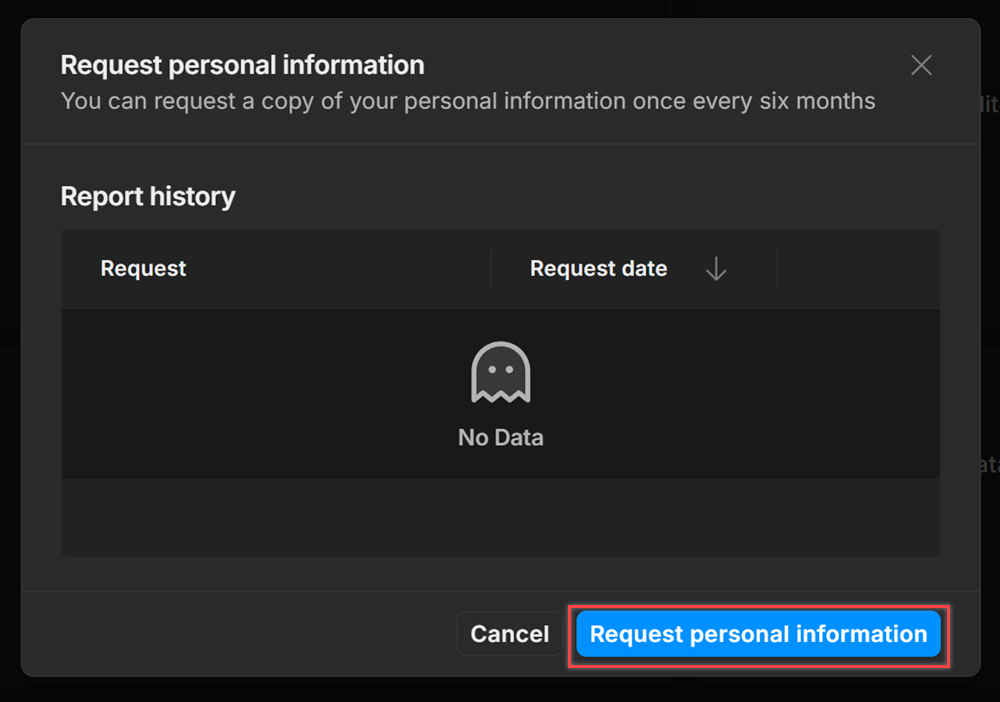Click the No Data ghost icon
This screenshot has width=1000, height=702.
coord(501,372)
